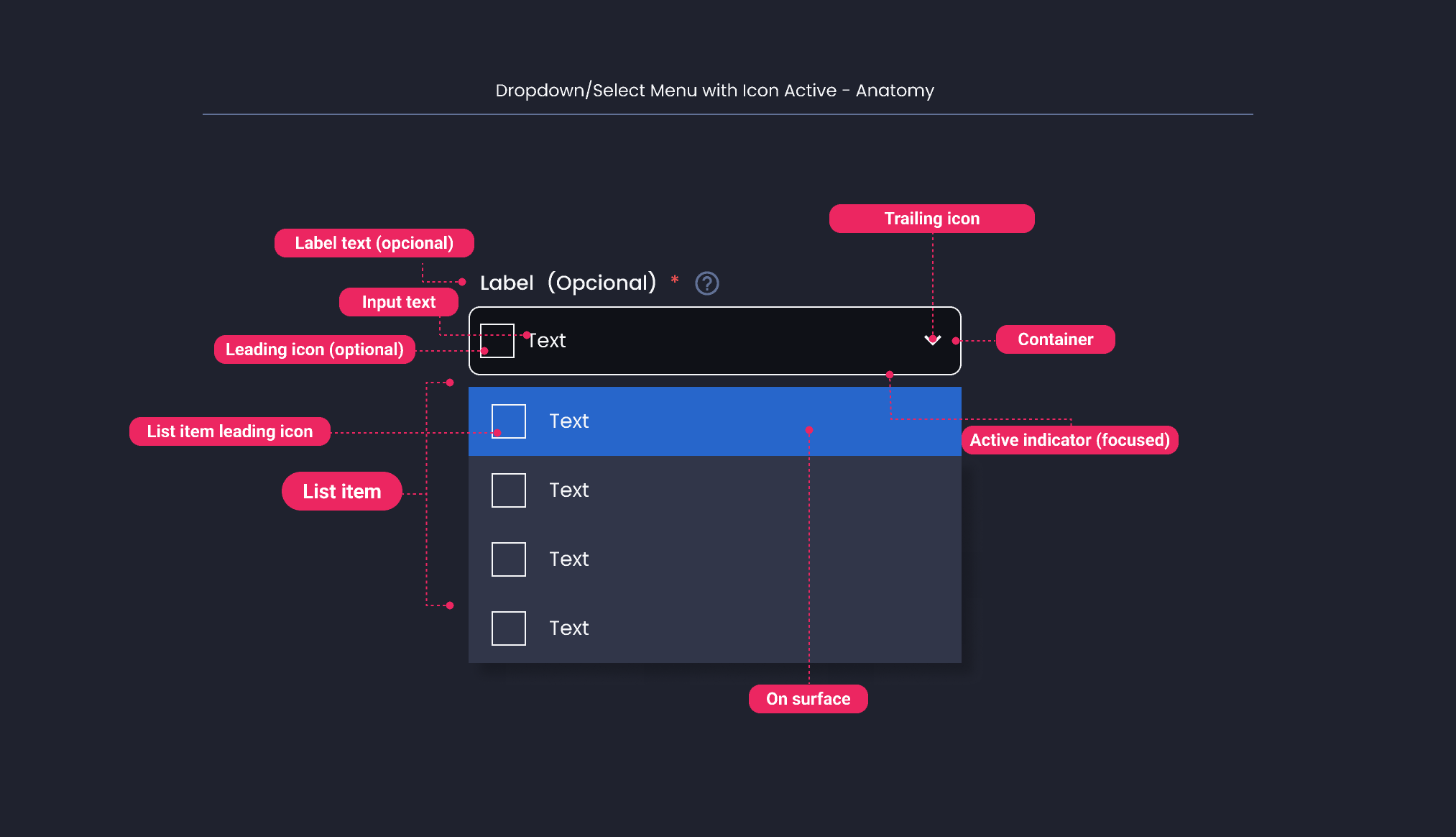Toggle the checkbox in the highlighted blue list item
Screen dimensions: 1456x837
pos(508,421)
